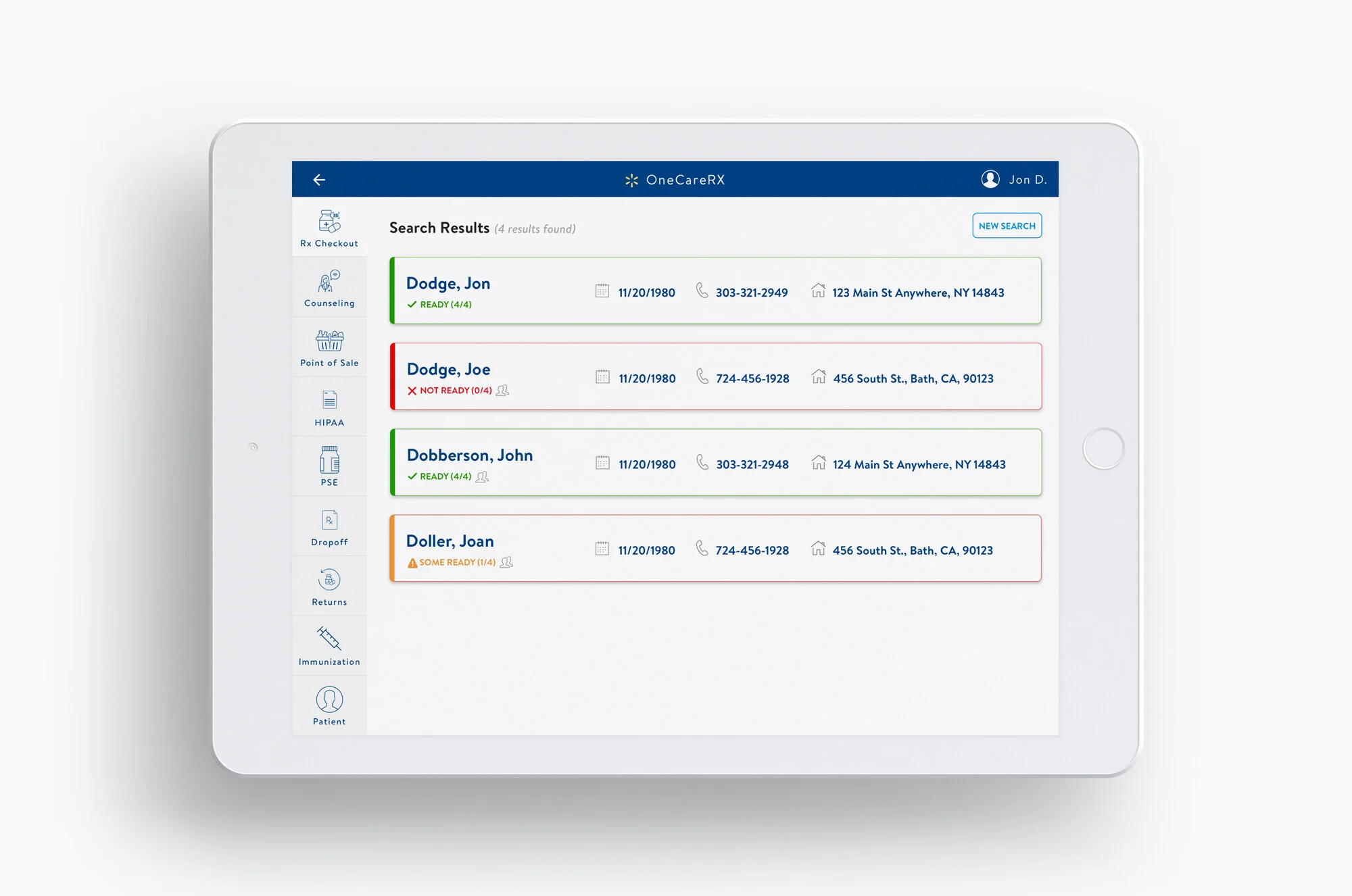Image resolution: width=1352 pixels, height=896 pixels.
Task: Select Point of Sale basket icon
Action: [329, 341]
